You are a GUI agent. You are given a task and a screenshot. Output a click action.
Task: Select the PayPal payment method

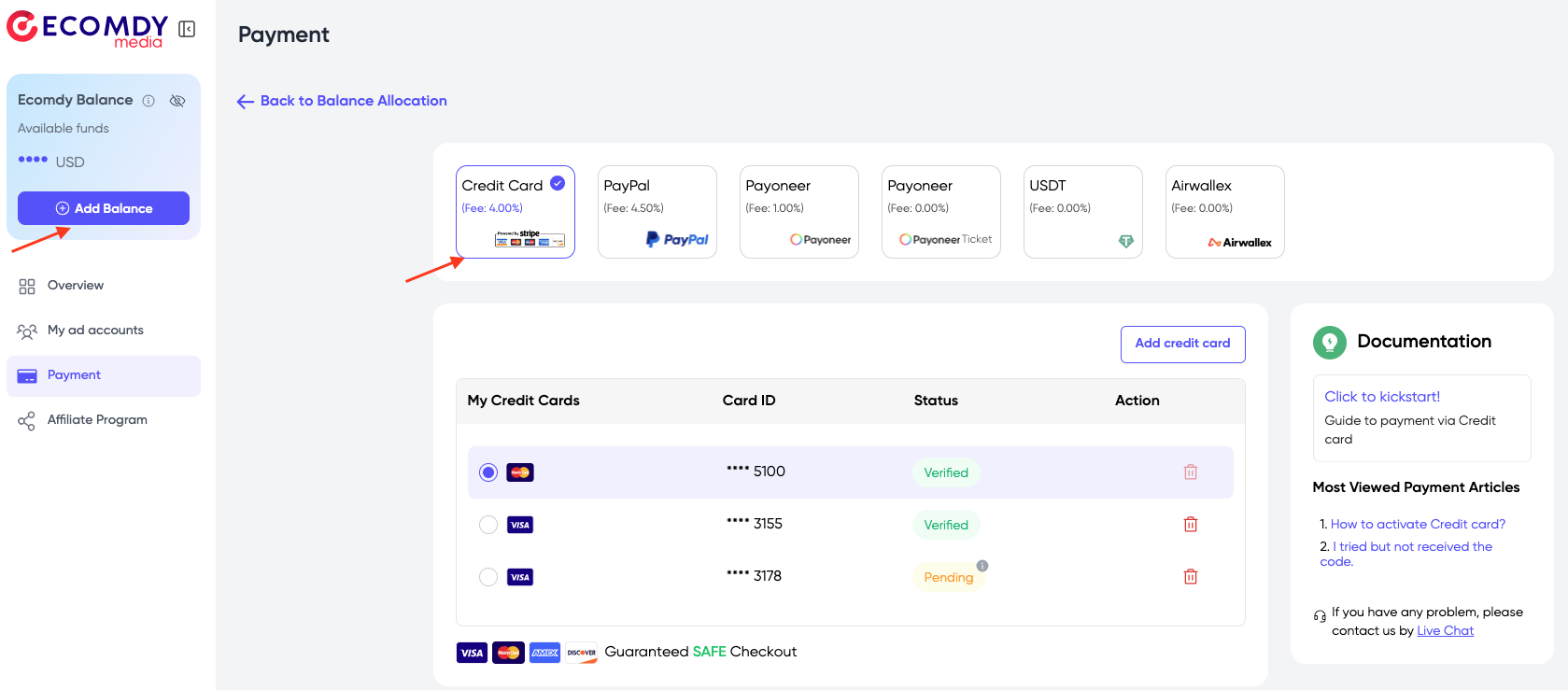click(657, 212)
